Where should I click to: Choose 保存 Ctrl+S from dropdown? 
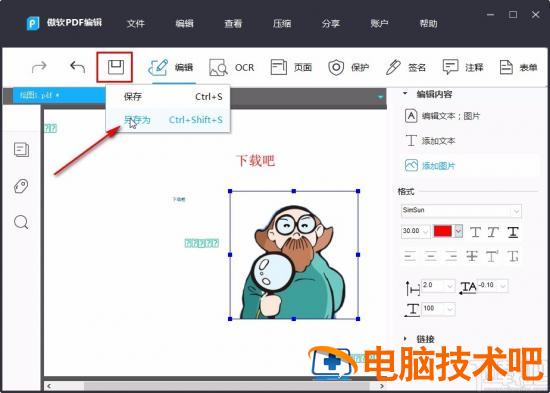[x=168, y=97]
